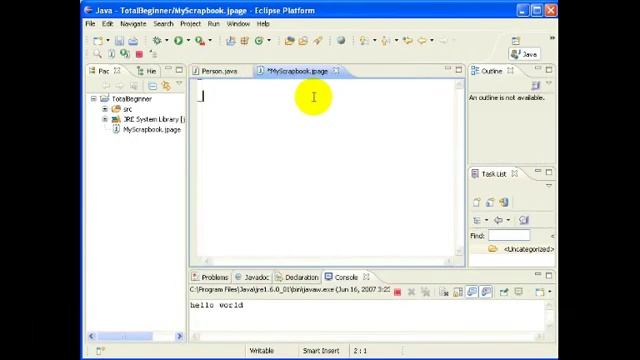Open the Open Console dropdown arrow
This screenshot has height=360, width=640.
(x=550, y=292)
